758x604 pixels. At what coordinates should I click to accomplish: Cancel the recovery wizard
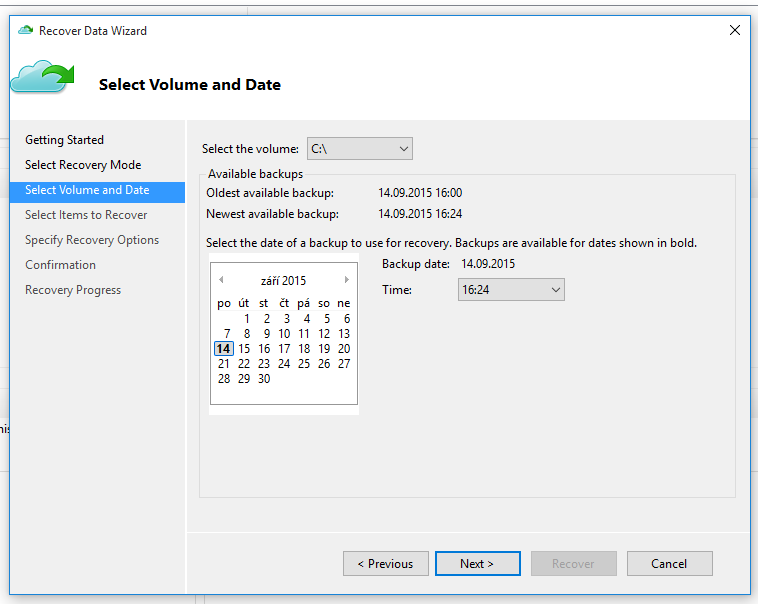pos(670,563)
